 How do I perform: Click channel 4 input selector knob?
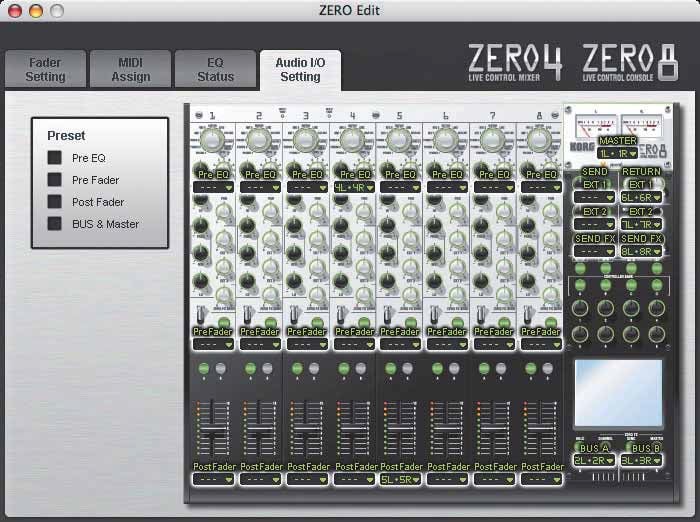[352, 140]
